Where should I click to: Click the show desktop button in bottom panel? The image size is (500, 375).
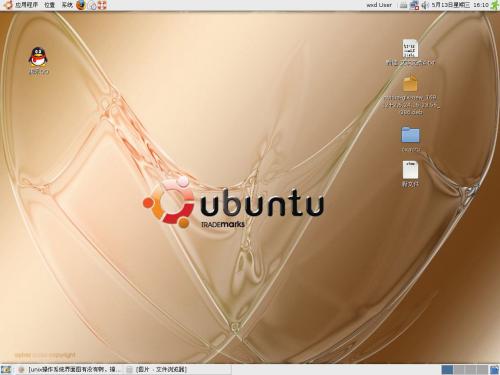click(x=6, y=369)
